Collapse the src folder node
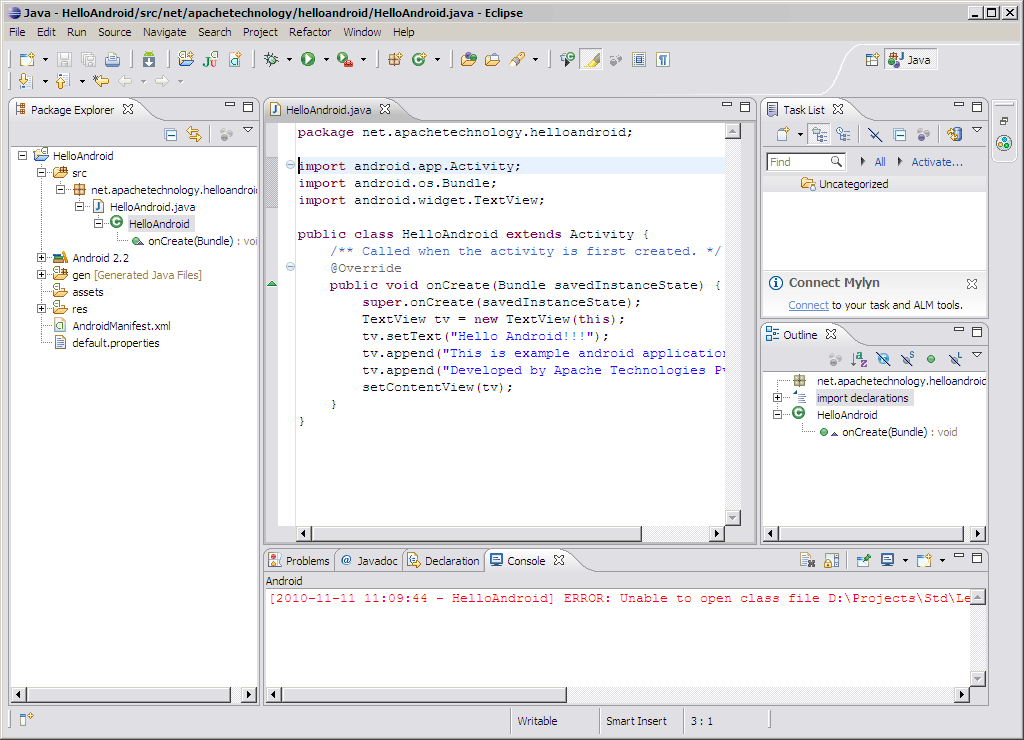 click(x=41, y=172)
